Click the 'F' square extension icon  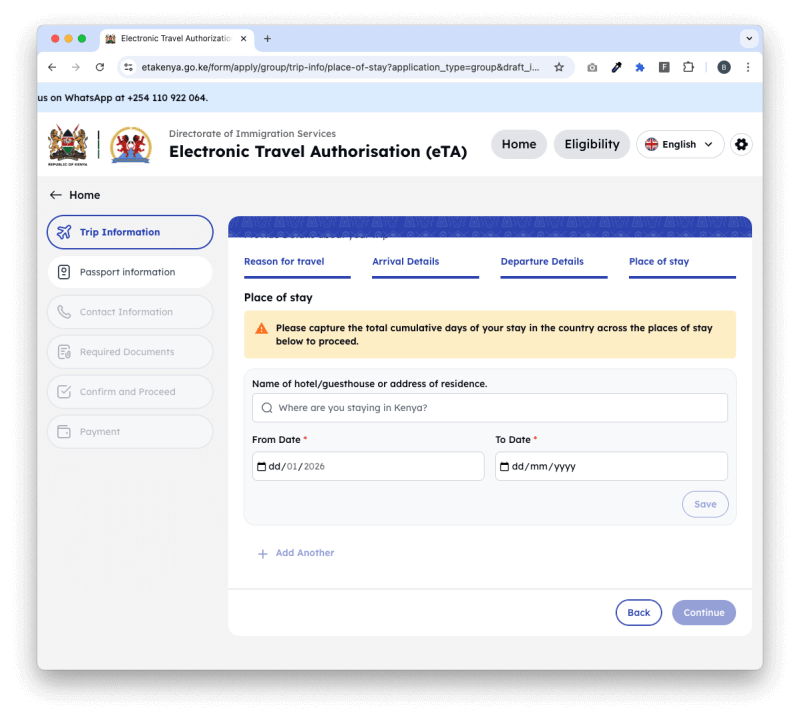[x=664, y=67]
